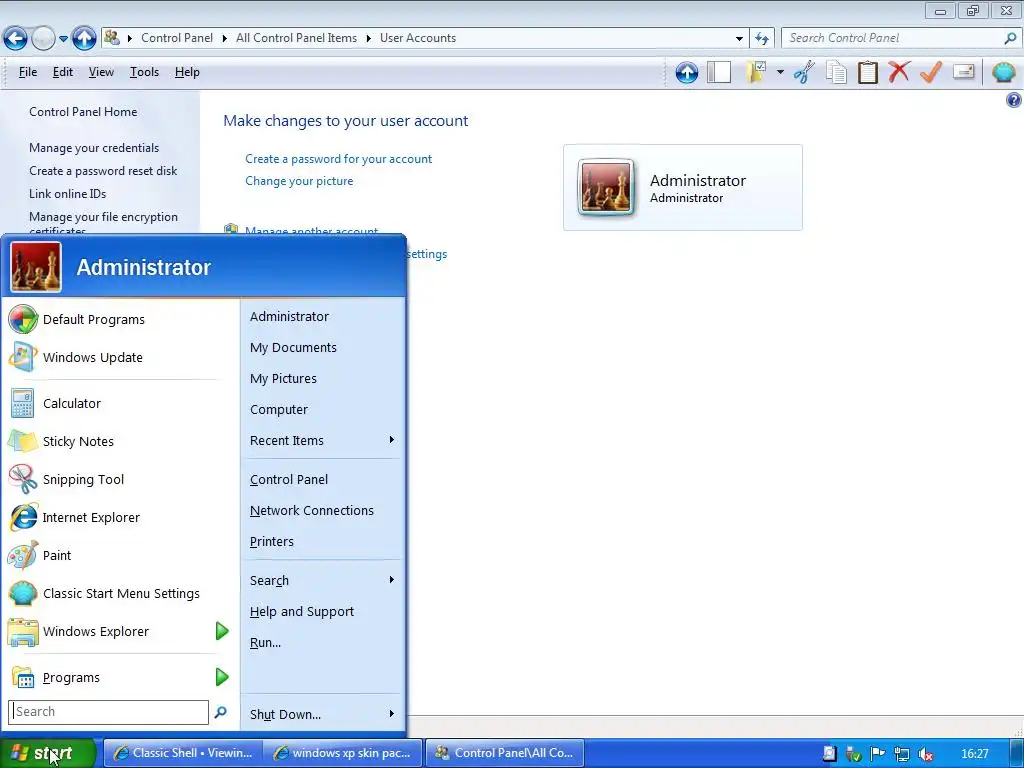
Task: Click the orange checkmark Properties toolbar icon
Action: [x=931, y=72]
